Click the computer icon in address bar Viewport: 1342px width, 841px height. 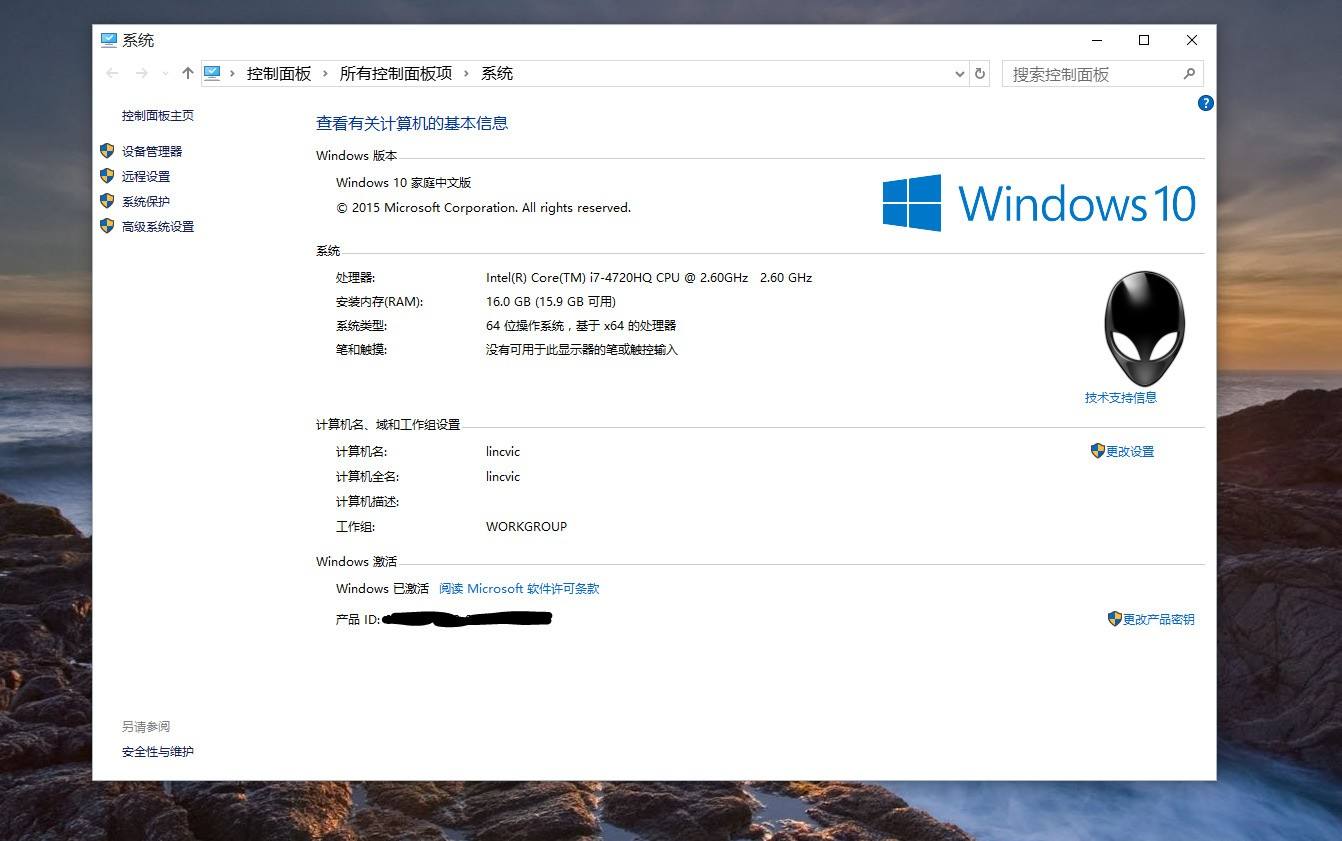tap(212, 73)
